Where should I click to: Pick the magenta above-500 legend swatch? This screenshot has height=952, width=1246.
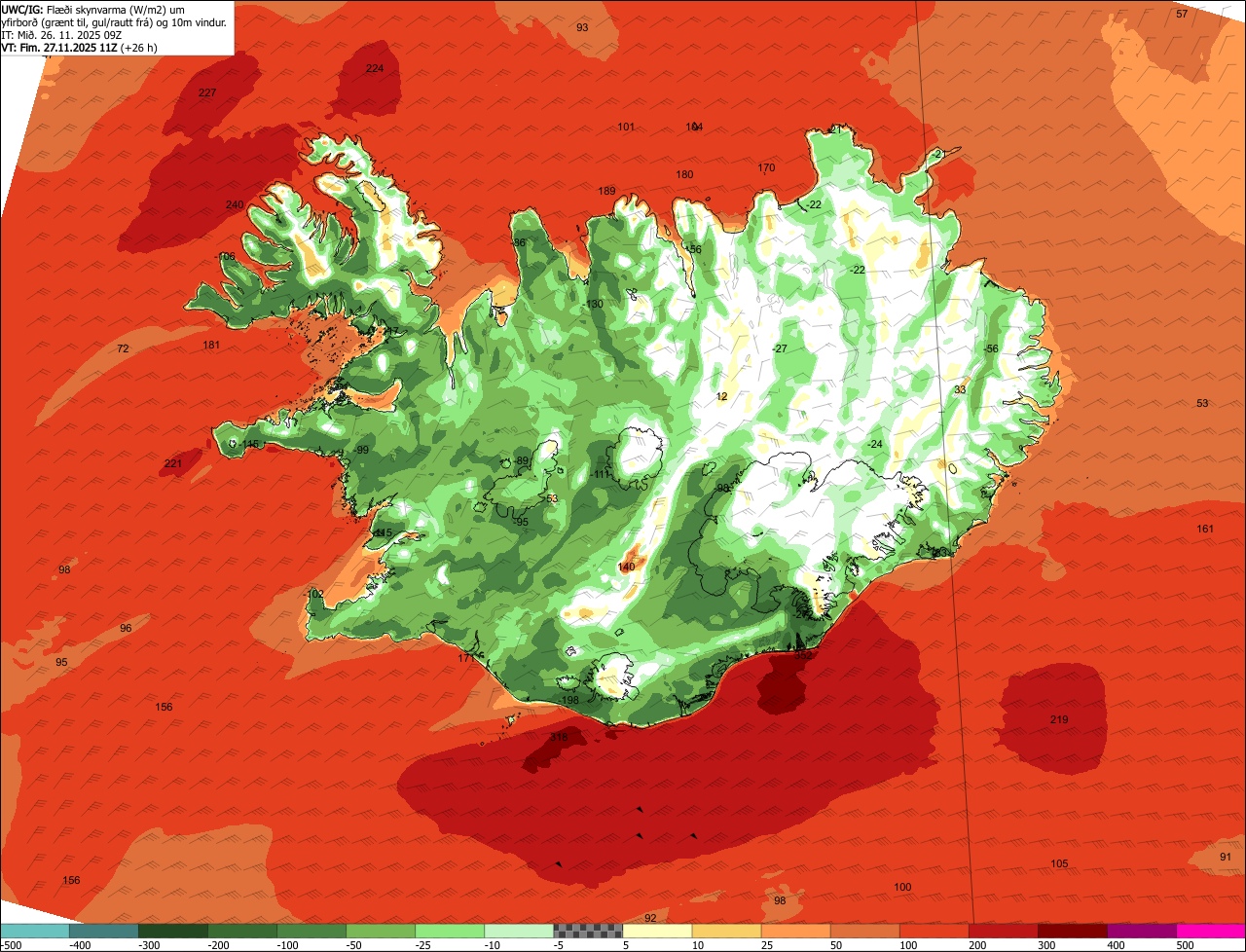point(1211,931)
